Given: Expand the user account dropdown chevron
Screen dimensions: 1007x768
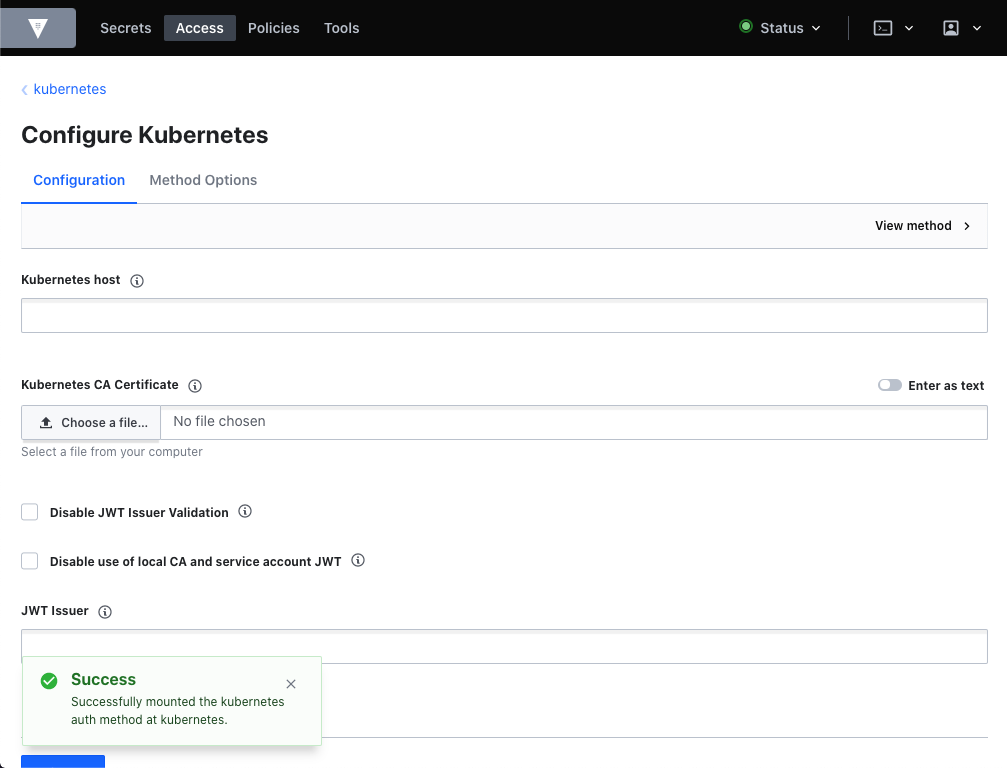Looking at the screenshot, I should coord(977,28).
